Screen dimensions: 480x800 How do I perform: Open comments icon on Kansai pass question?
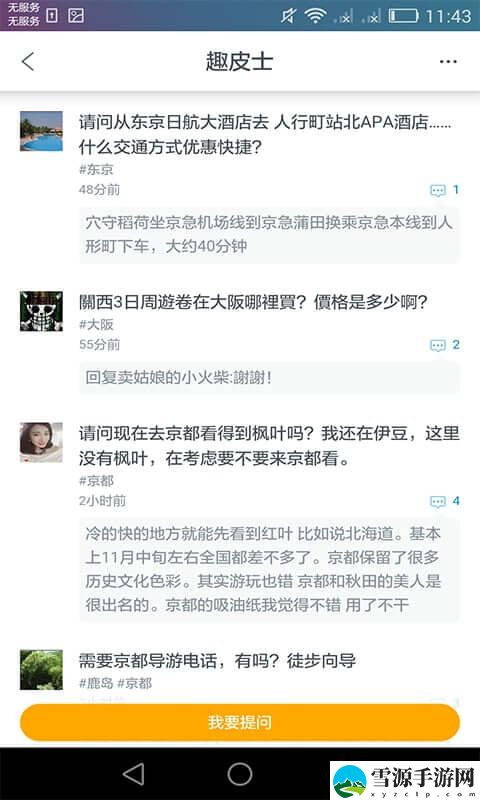click(438, 345)
